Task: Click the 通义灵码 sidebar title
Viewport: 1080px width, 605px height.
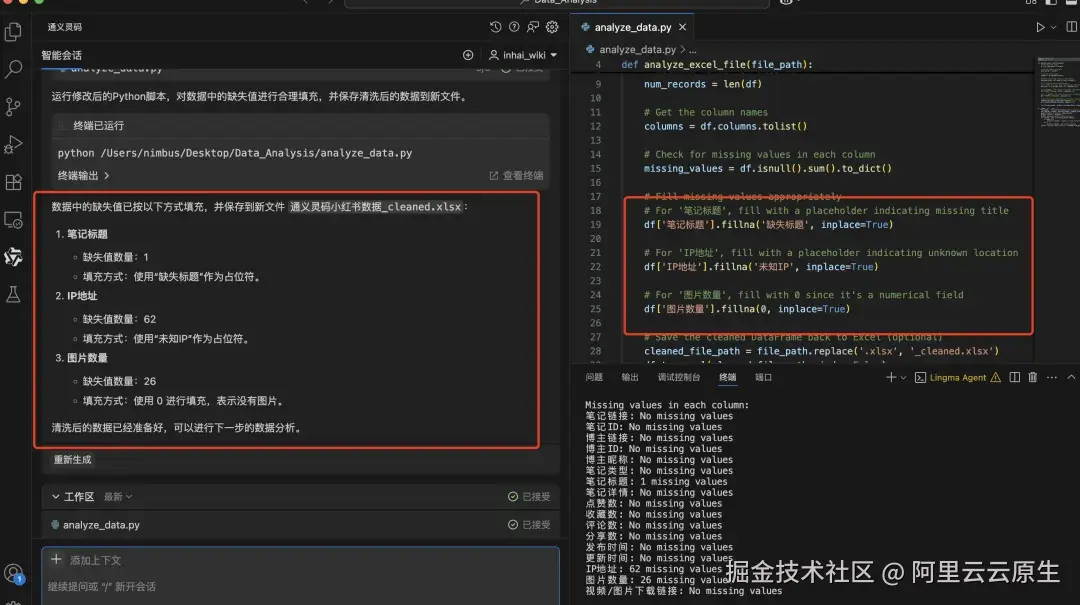Action: click(65, 27)
